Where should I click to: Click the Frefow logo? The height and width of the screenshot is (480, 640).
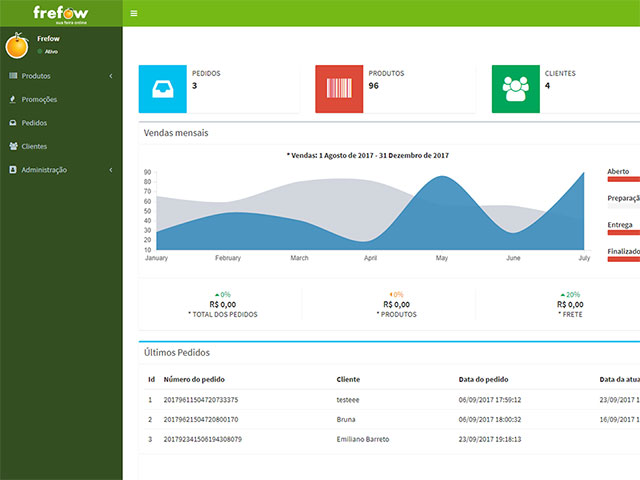point(61,12)
